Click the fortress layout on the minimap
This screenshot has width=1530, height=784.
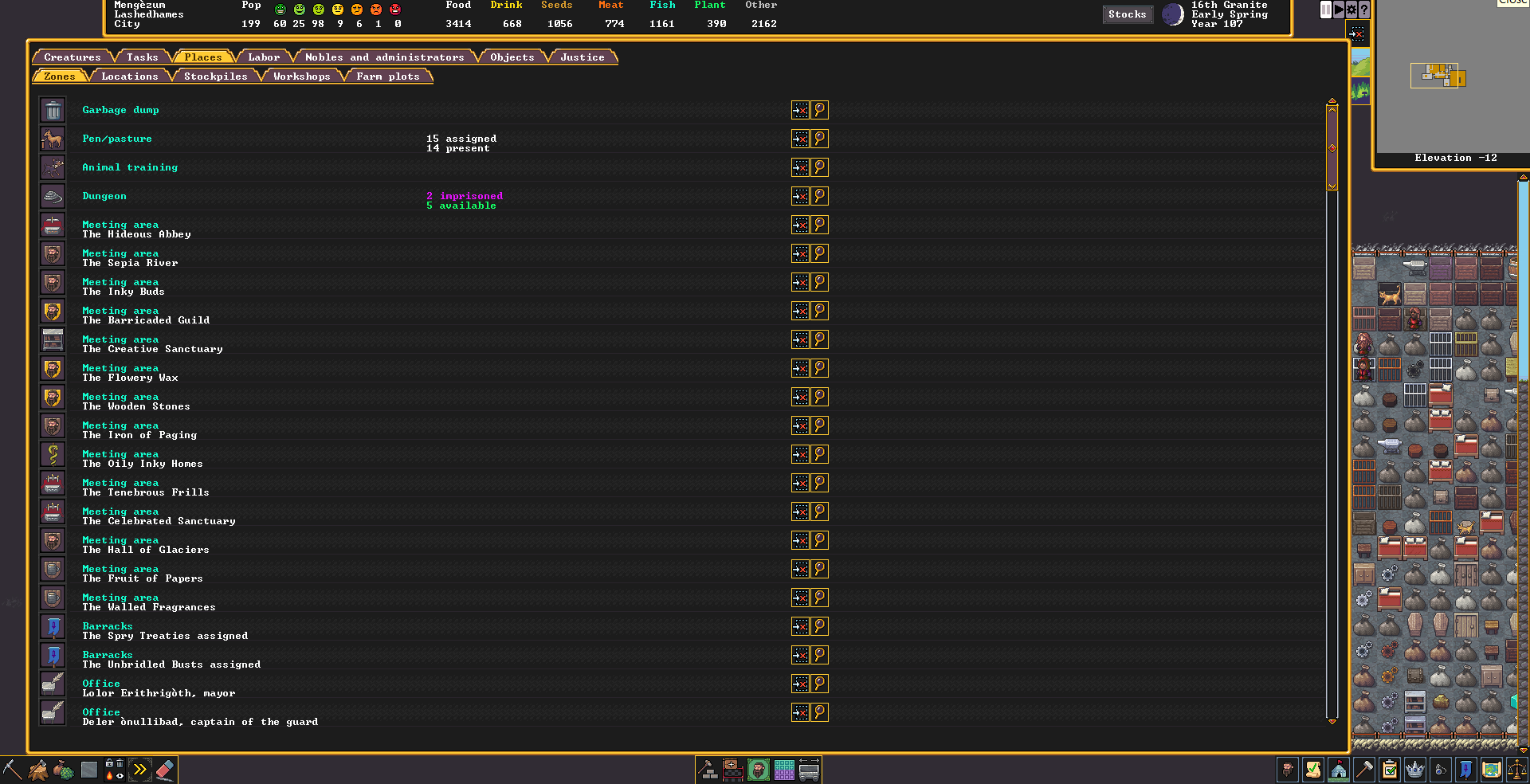click(x=1438, y=76)
